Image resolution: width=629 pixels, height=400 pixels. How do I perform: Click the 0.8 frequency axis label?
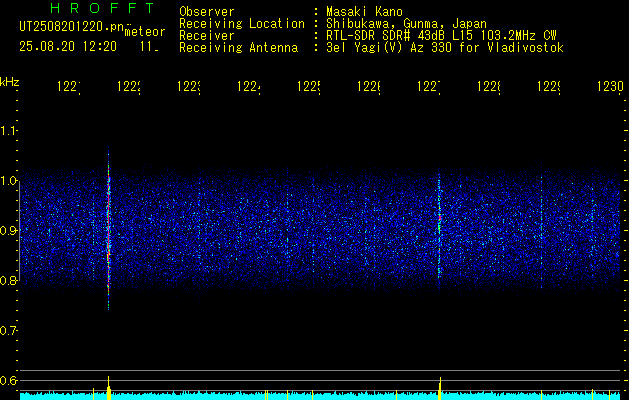pyautogui.click(x=8, y=280)
